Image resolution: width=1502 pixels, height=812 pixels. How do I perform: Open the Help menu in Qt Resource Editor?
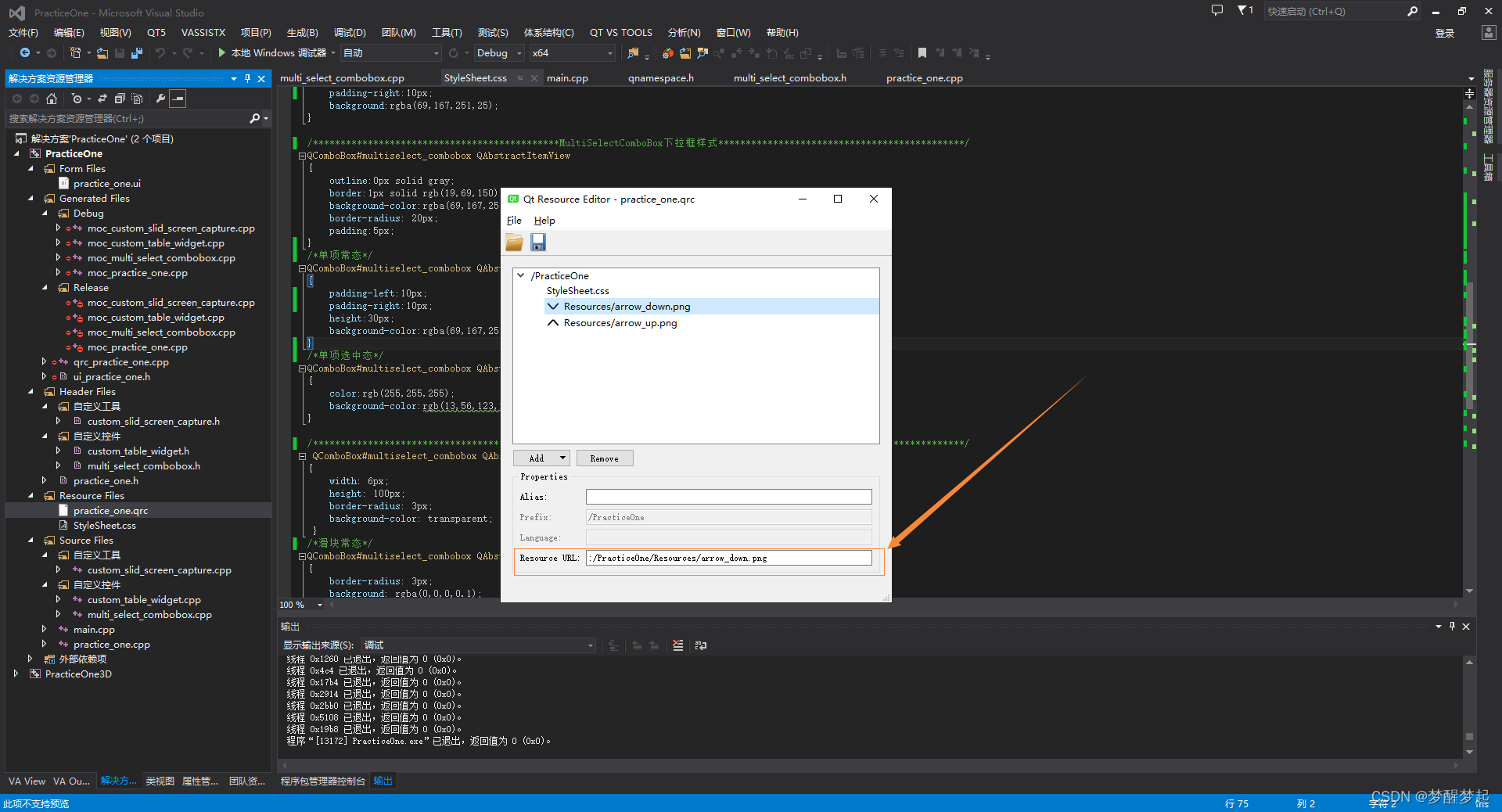pyautogui.click(x=544, y=221)
